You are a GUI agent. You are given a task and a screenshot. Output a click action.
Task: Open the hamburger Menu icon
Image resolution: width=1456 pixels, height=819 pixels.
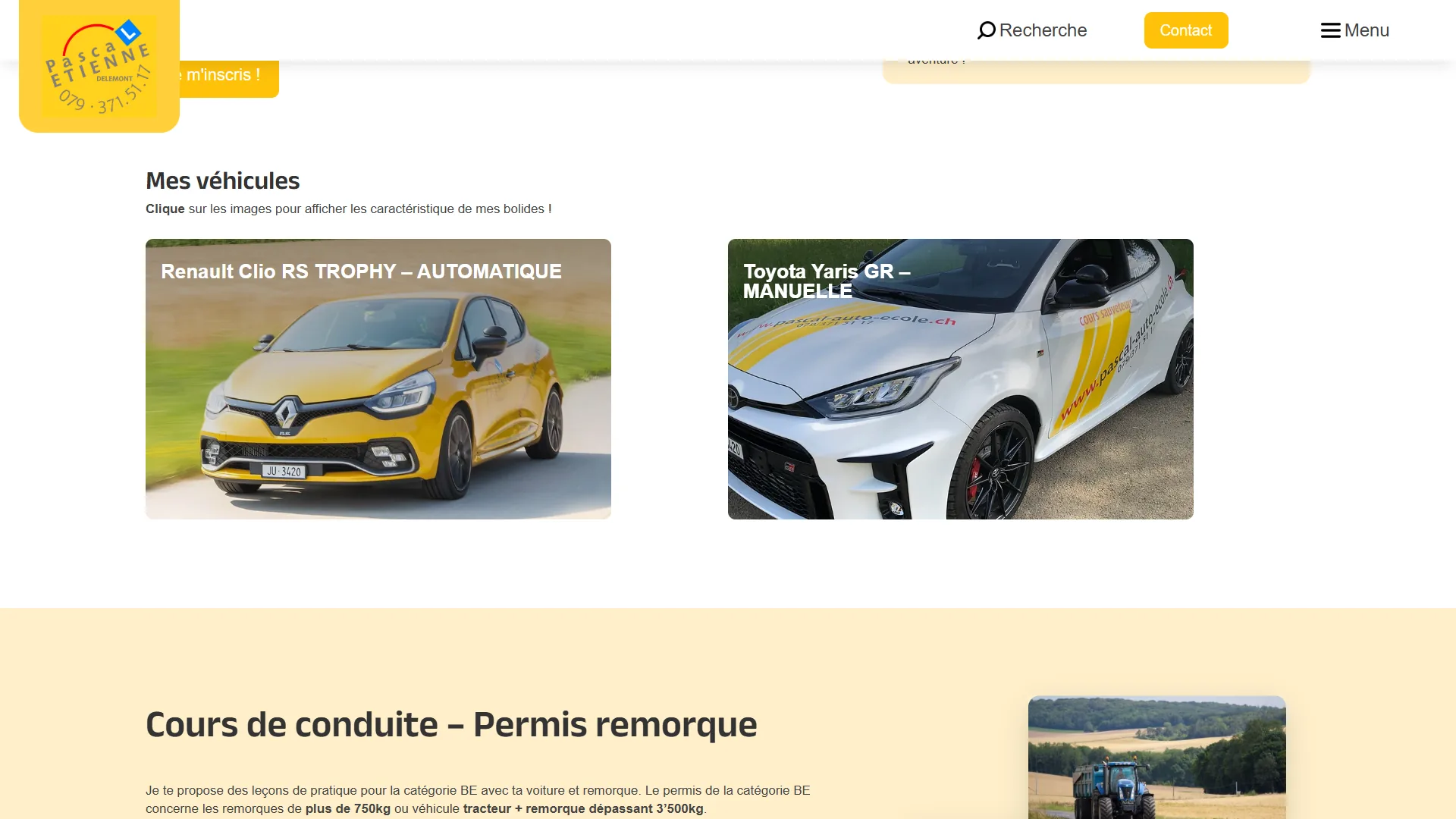pyautogui.click(x=1330, y=30)
